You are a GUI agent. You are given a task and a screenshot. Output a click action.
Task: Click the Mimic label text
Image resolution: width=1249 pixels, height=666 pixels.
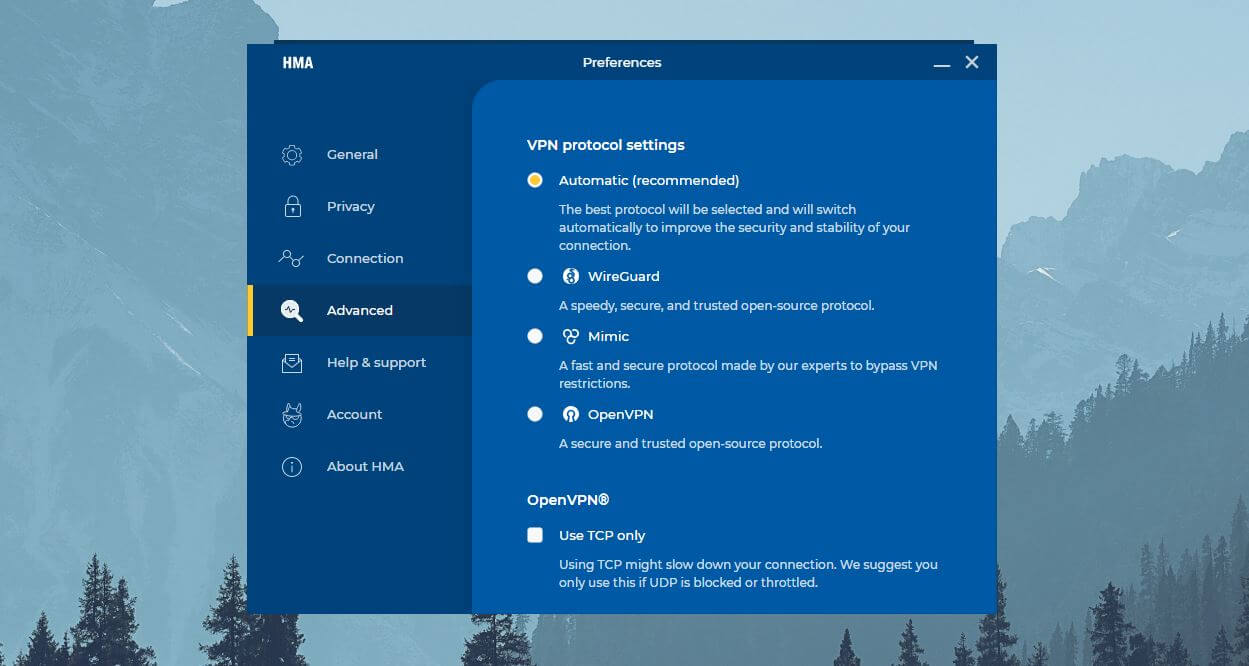(x=609, y=337)
